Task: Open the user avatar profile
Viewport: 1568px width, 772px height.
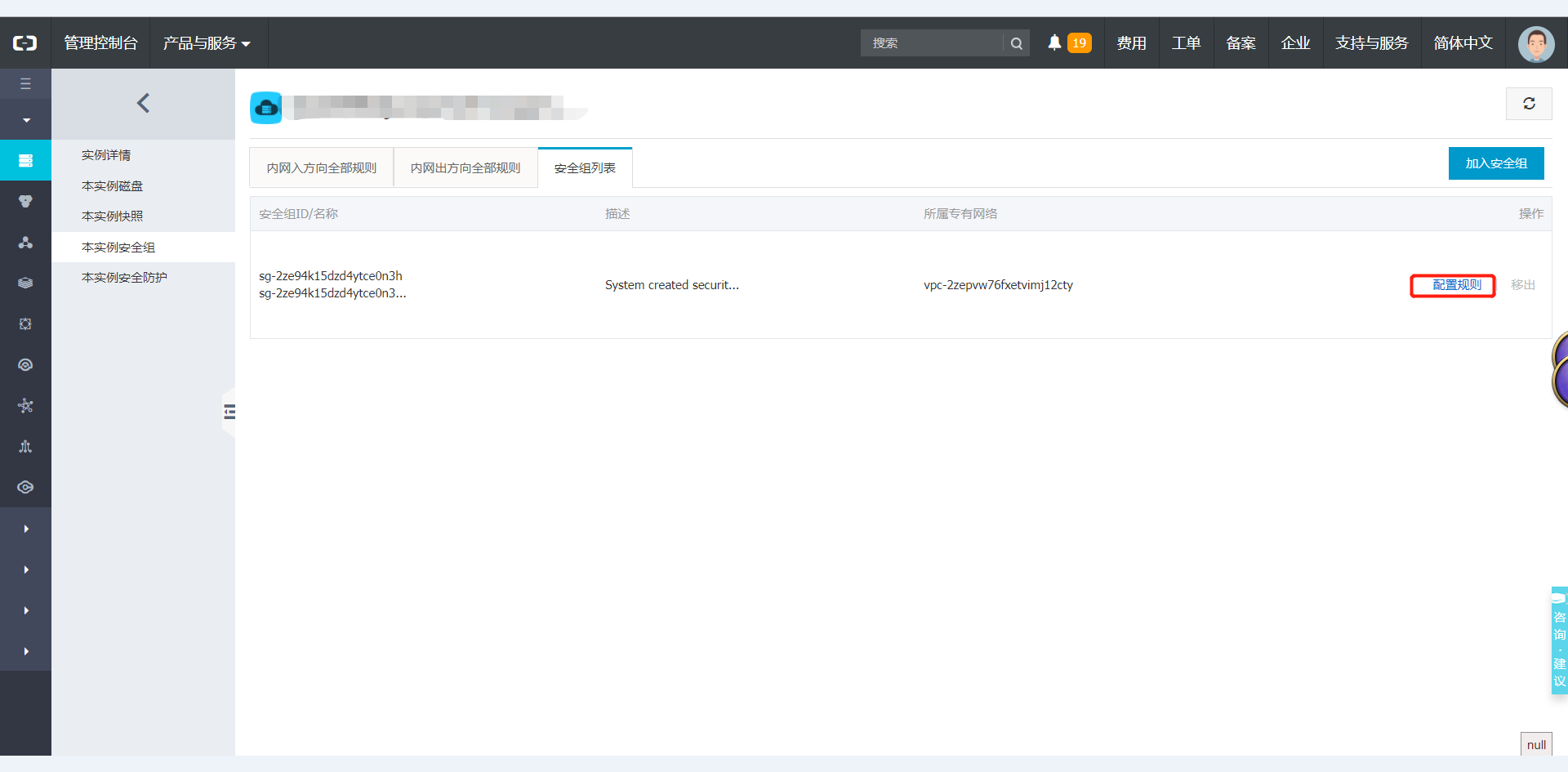Action: [1536, 43]
